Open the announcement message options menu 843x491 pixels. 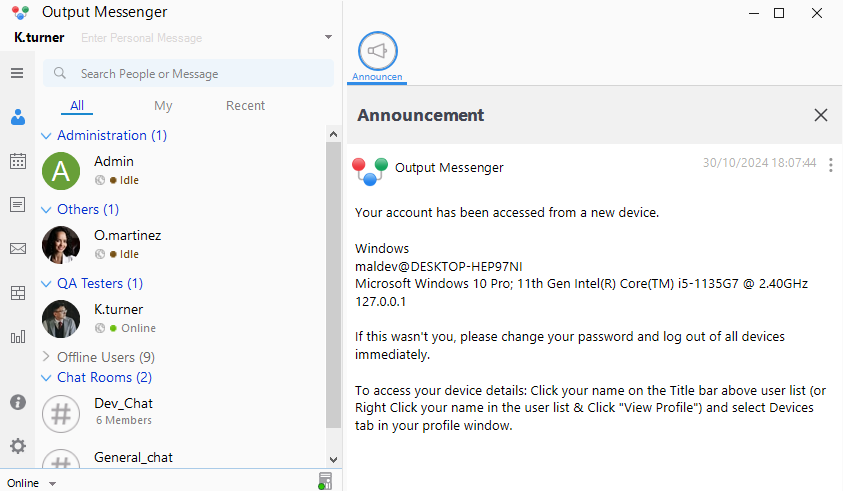tap(831, 165)
